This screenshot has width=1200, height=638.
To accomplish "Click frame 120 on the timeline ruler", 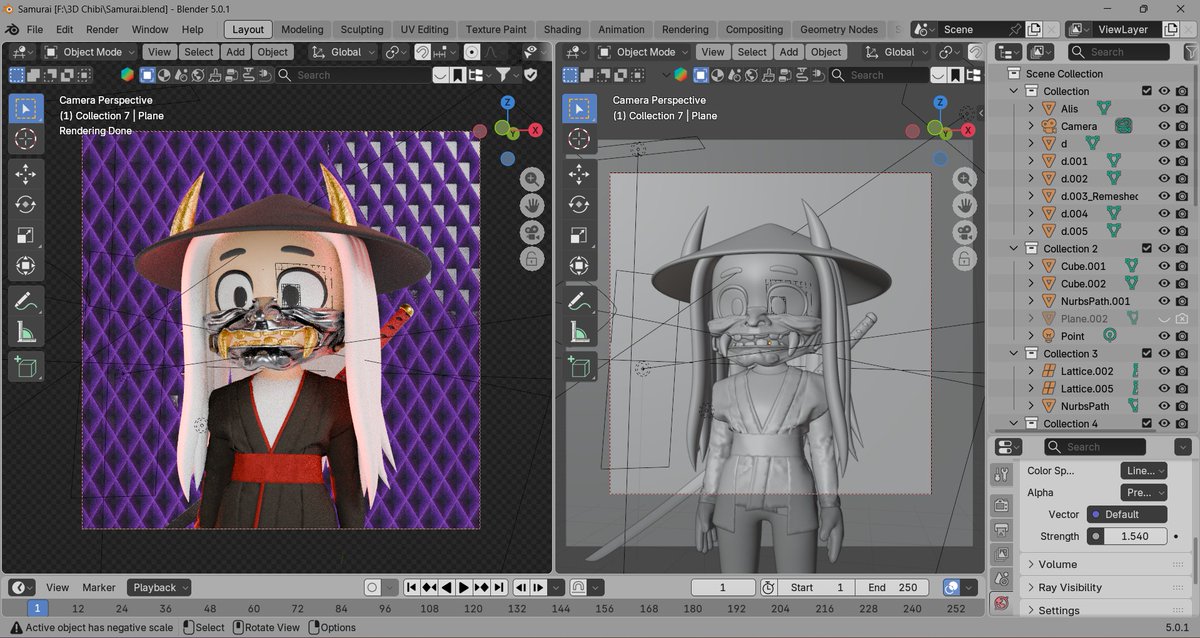I will [473, 608].
